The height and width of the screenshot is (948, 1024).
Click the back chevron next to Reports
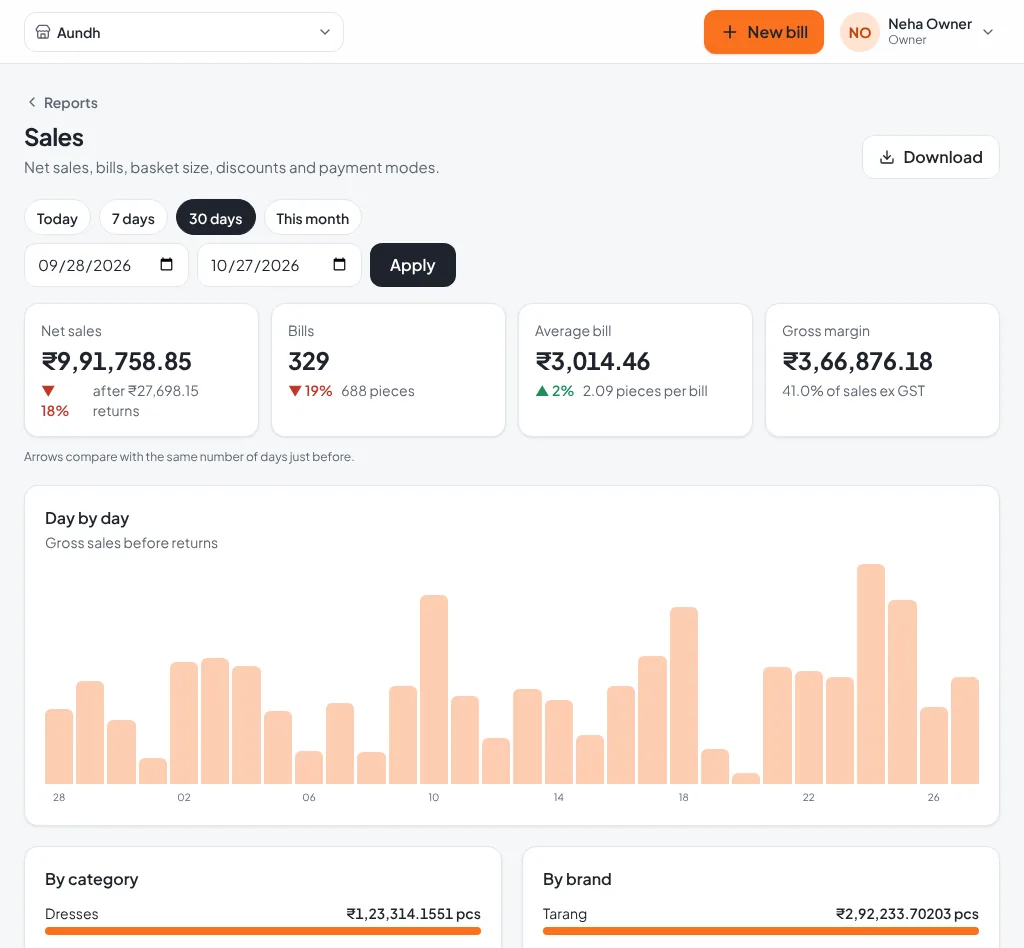pyautogui.click(x=31, y=102)
